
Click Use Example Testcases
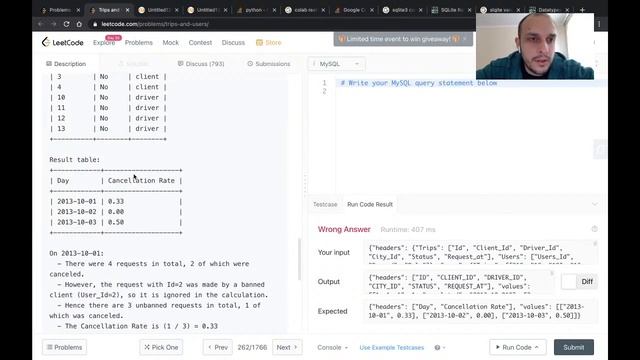tap(391, 347)
